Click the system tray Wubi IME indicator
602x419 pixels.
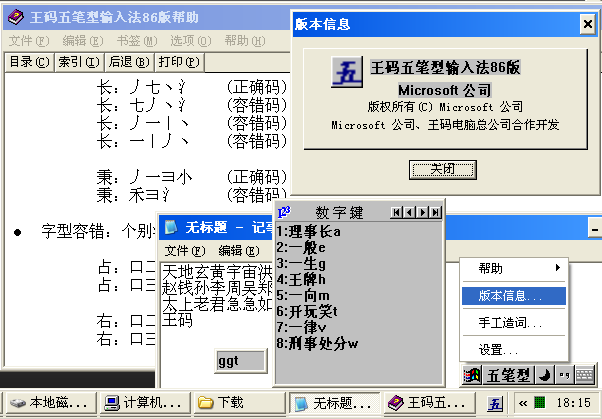(494, 404)
